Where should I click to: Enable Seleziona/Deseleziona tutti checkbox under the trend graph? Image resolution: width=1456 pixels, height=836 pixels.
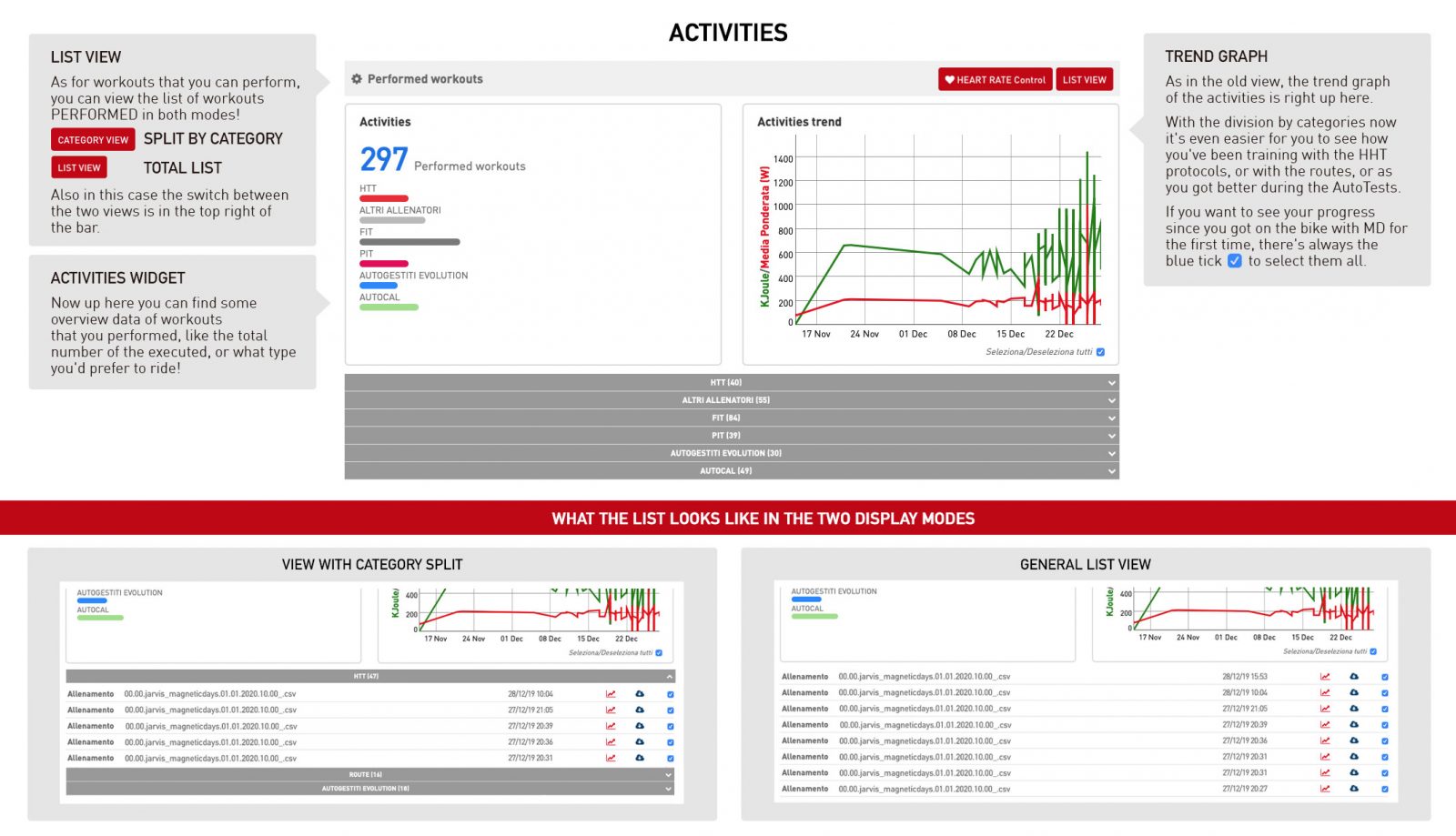[x=1100, y=350]
